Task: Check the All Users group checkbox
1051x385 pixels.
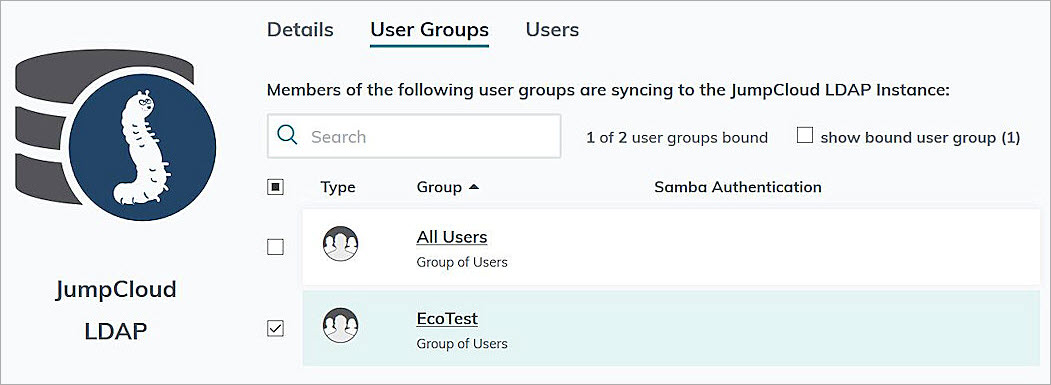Action: click(x=275, y=248)
